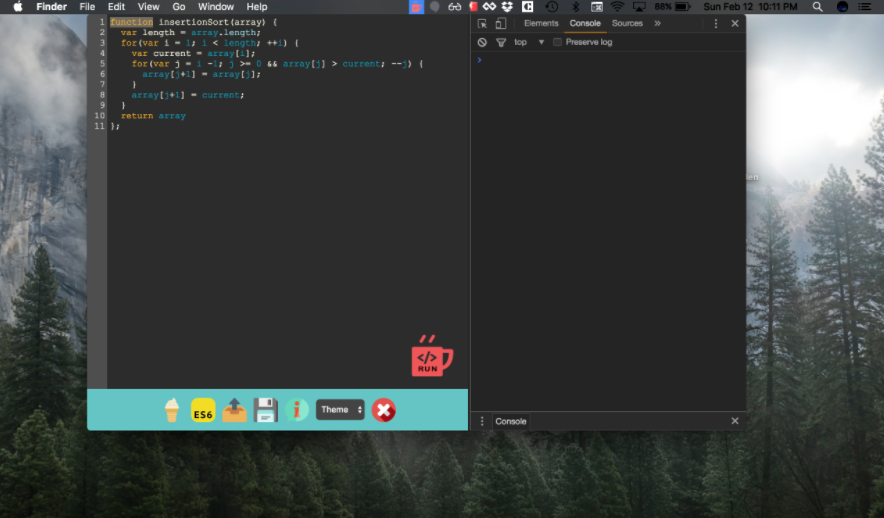
Task: Open the drawer three-dot menu
Action: (x=482, y=421)
